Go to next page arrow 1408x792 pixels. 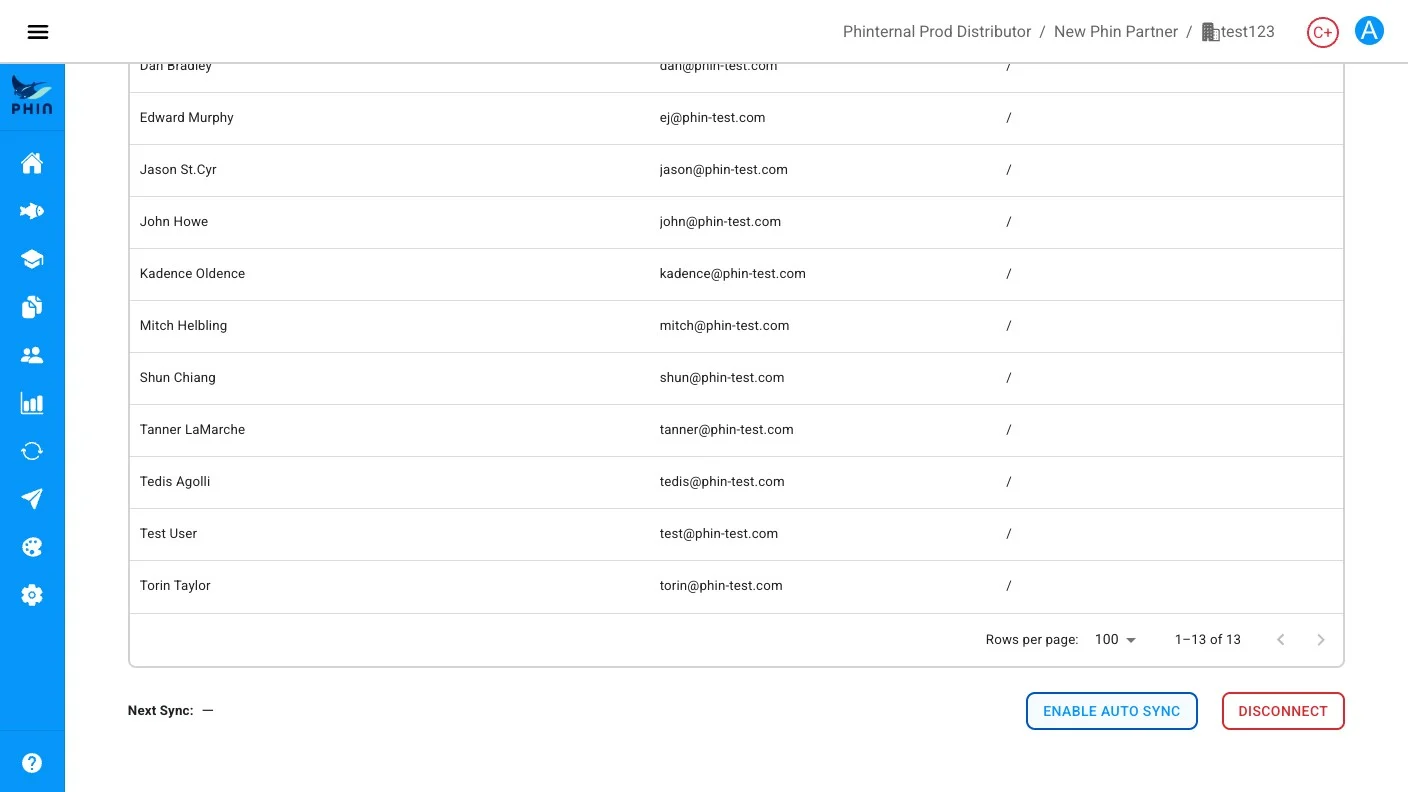coord(1321,640)
